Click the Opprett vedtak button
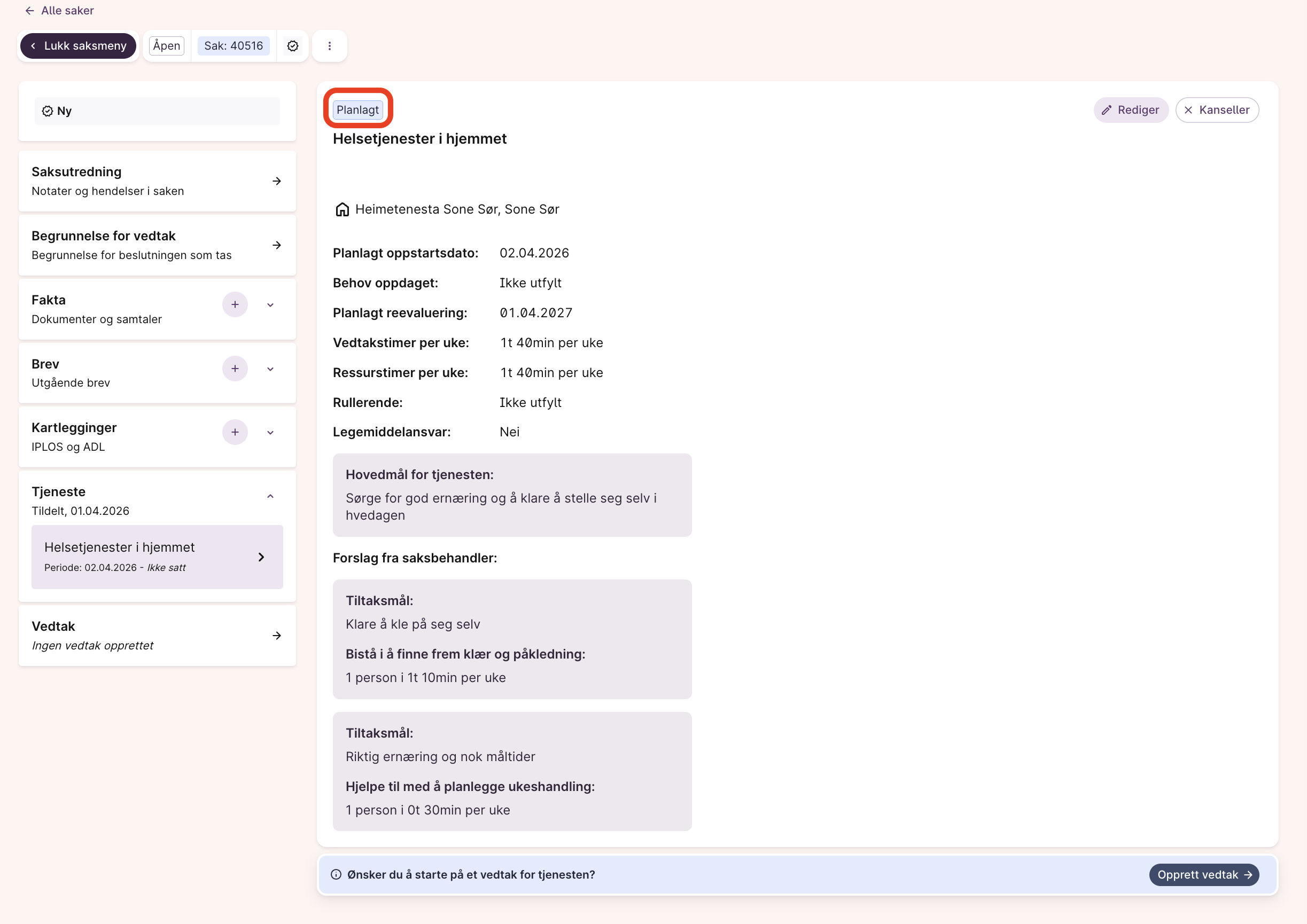The width and height of the screenshot is (1307, 924). pos(1204,874)
